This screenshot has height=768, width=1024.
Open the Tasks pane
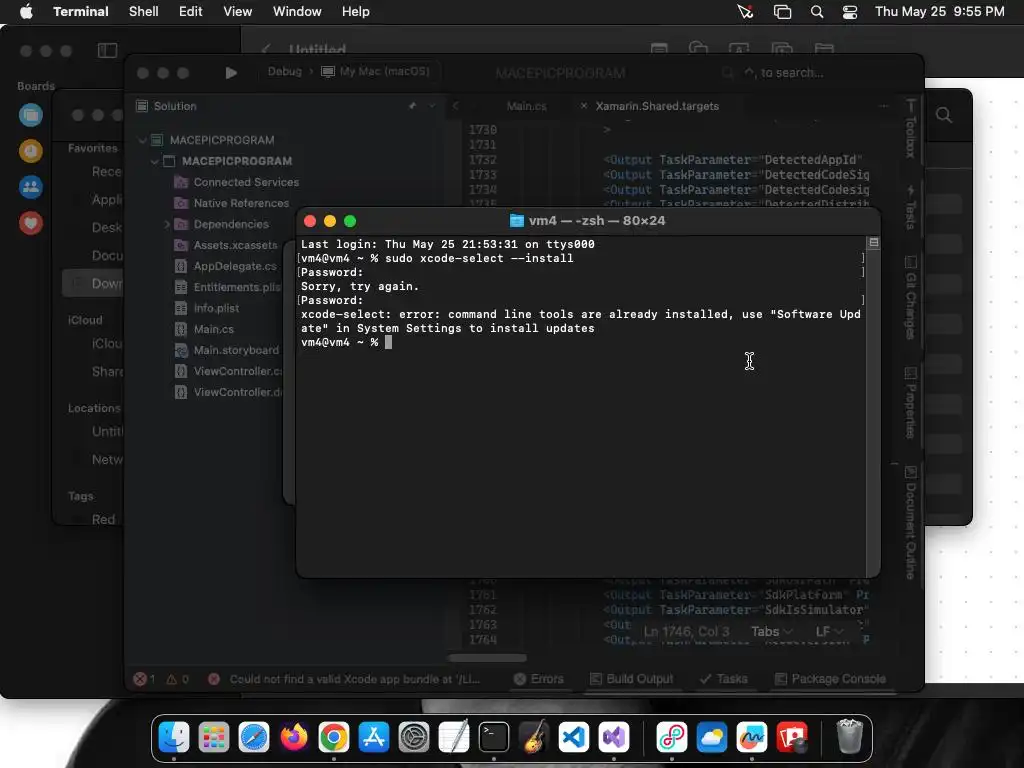[724, 679]
